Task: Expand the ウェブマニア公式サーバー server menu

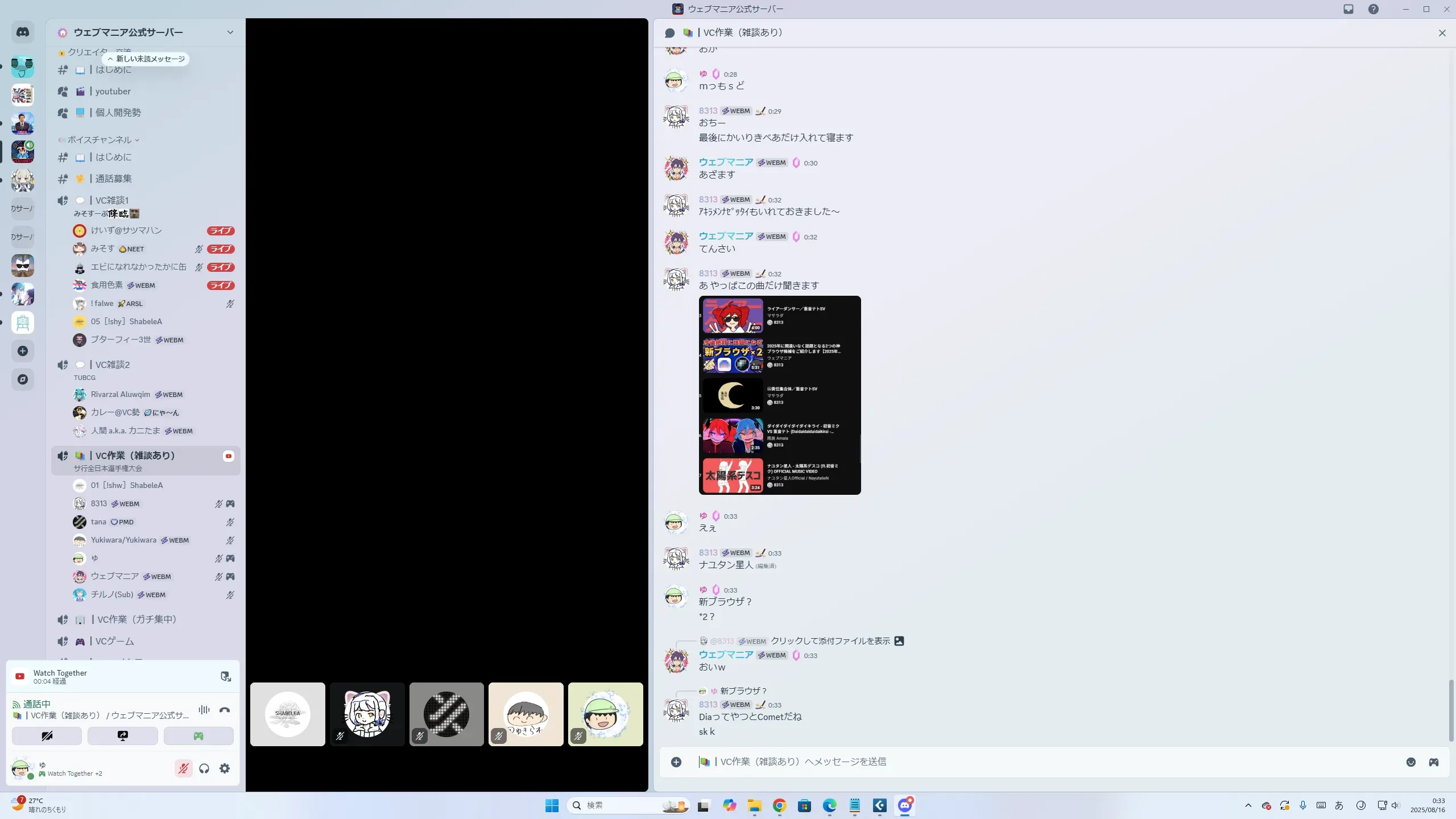Action: click(230, 32)
